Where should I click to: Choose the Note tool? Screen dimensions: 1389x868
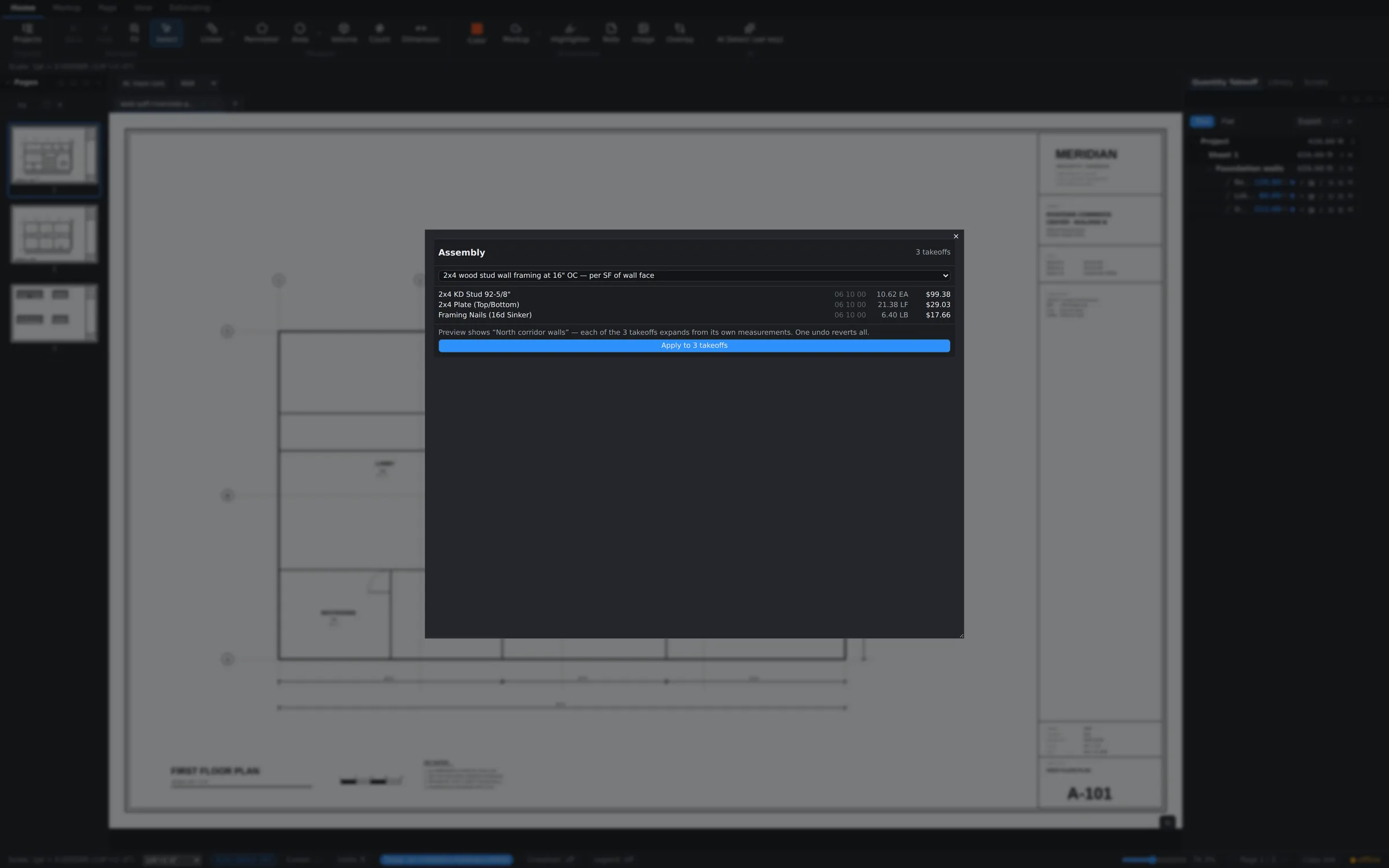tap(611, 33)
